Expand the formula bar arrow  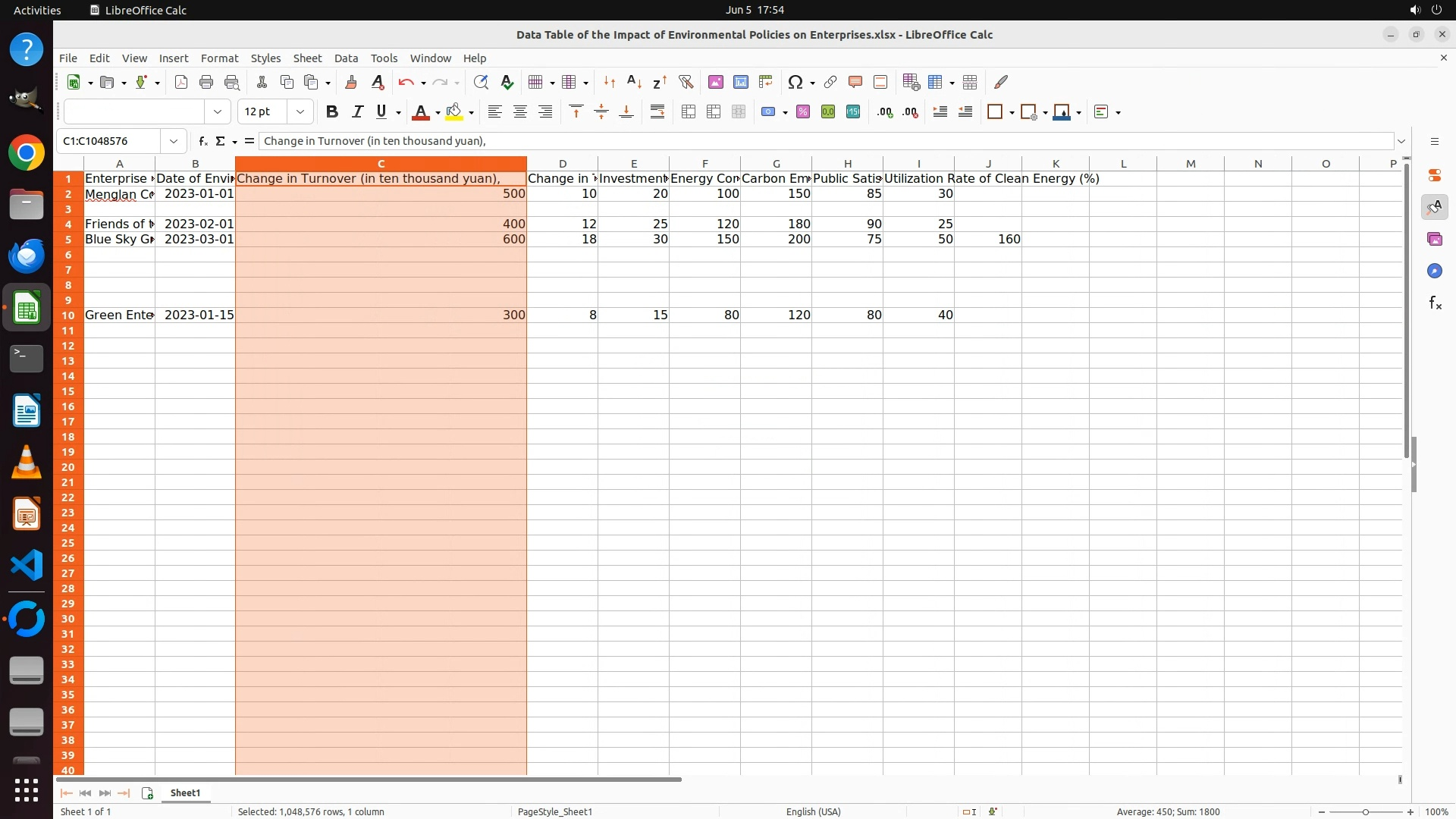pyautogui.click(x=1401, y=141)
